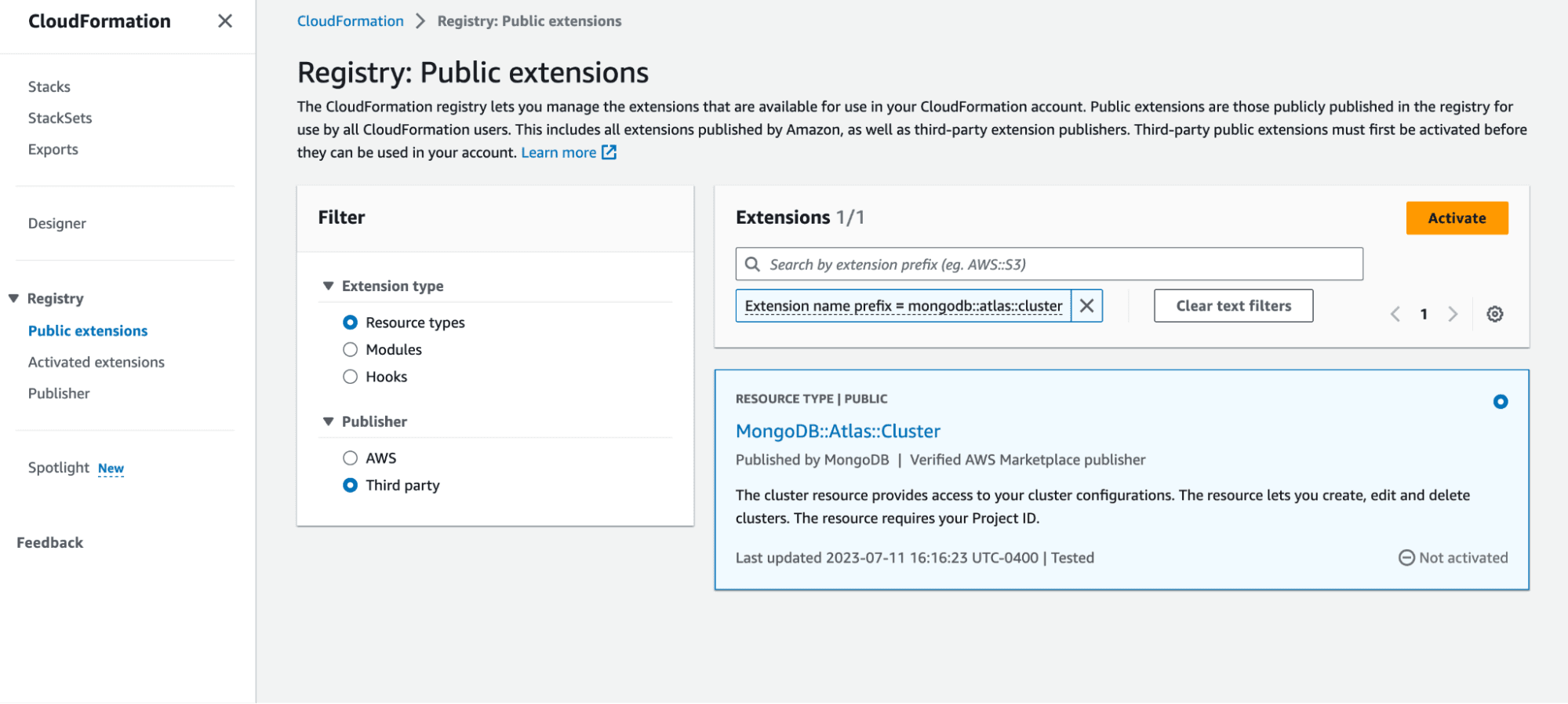Choose AWS as the publisher
The image size is (1568, 704).
(x=351, y=458)
